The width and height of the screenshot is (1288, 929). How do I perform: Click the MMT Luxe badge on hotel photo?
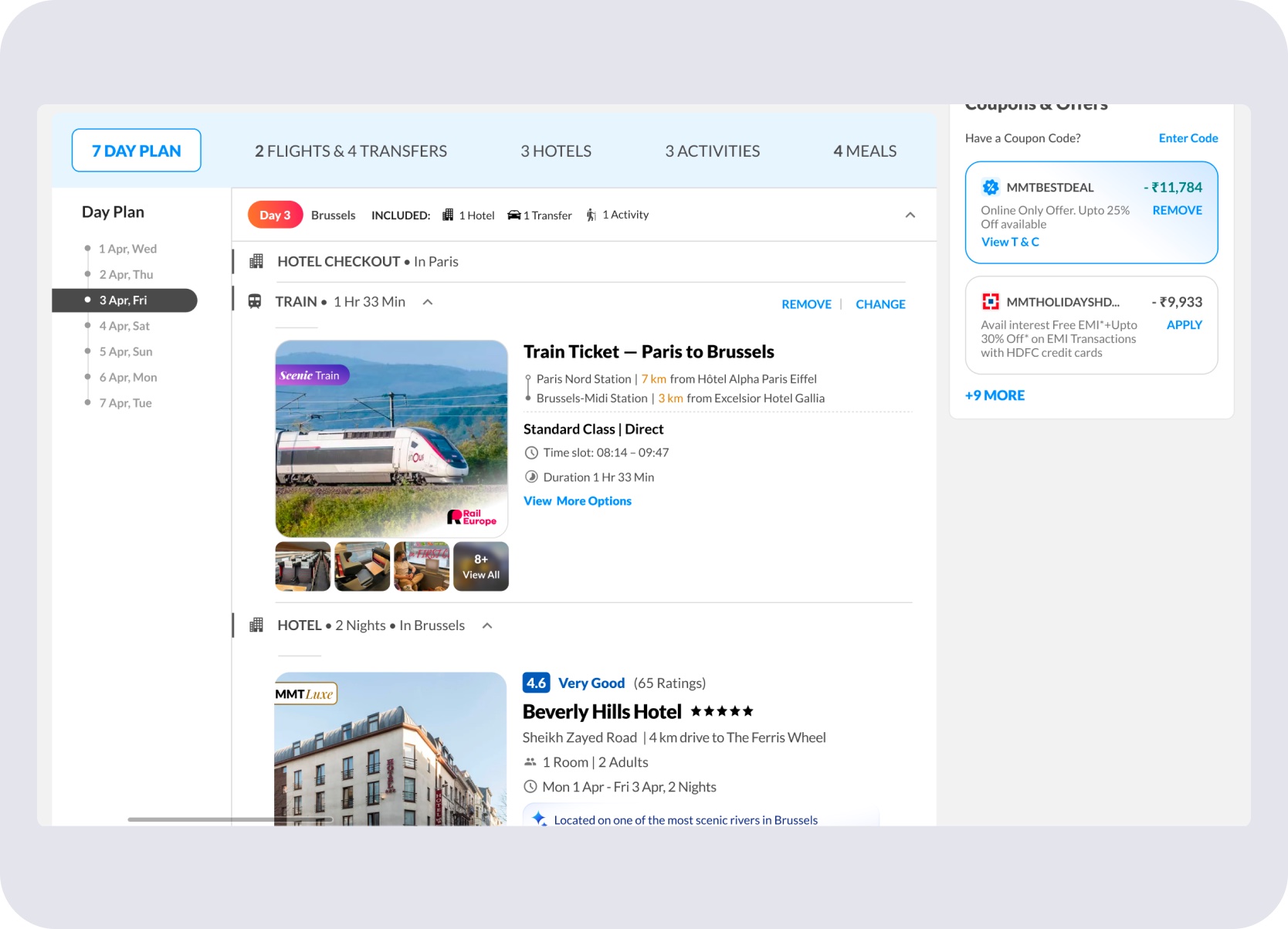306,694
